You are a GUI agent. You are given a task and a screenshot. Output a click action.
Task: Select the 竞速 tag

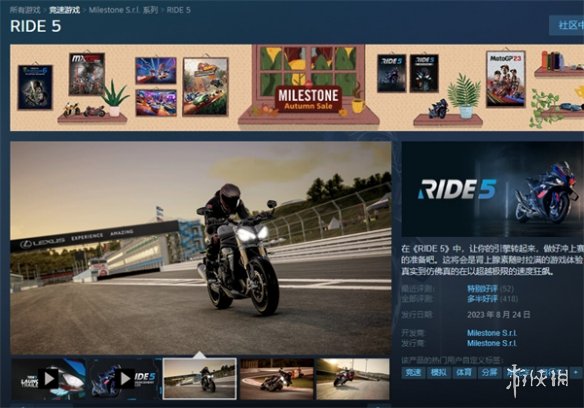coord(413,372)
